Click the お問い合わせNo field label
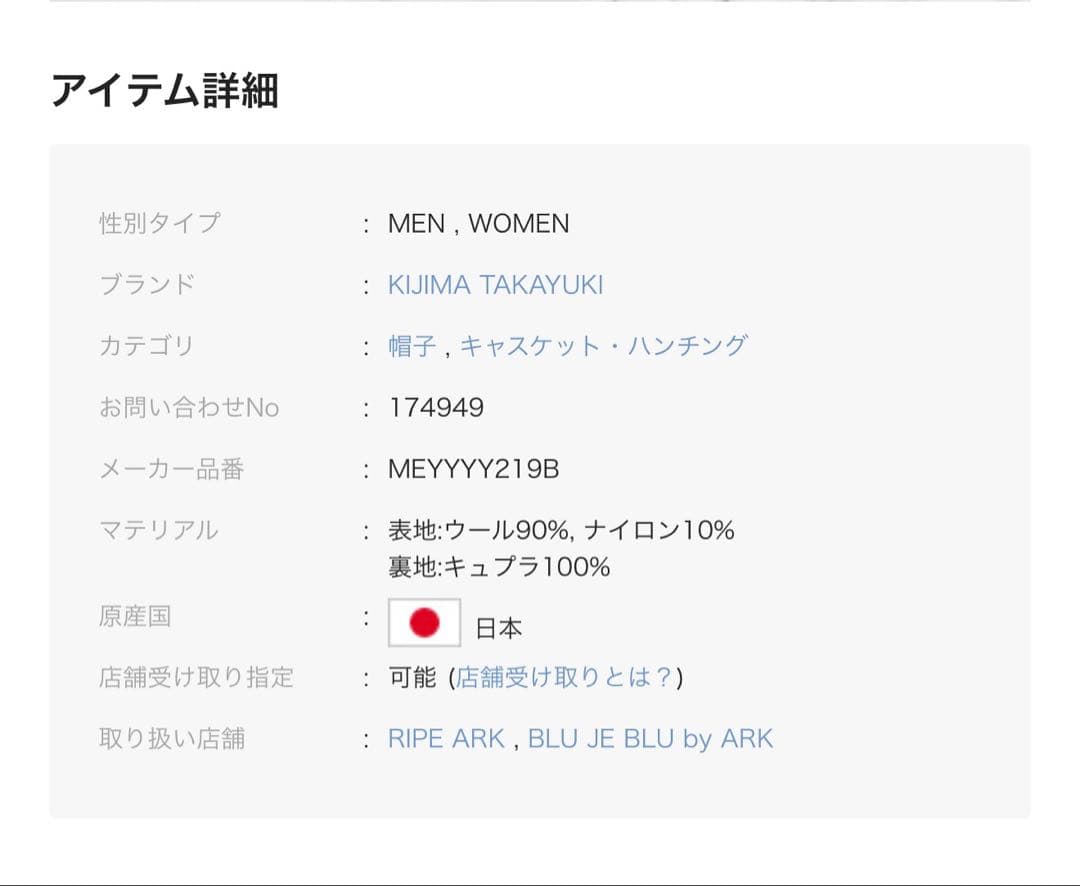Viewport: 1080px width, 886px height. pyautogui.click(x=189, y=408)
